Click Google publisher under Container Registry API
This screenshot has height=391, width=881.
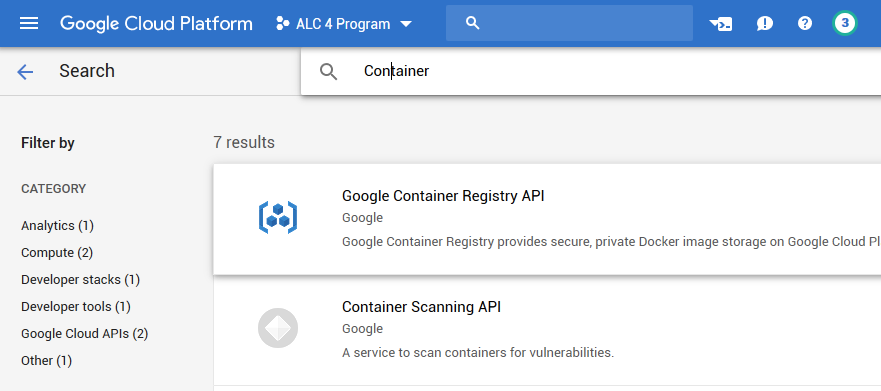(362, 217)
